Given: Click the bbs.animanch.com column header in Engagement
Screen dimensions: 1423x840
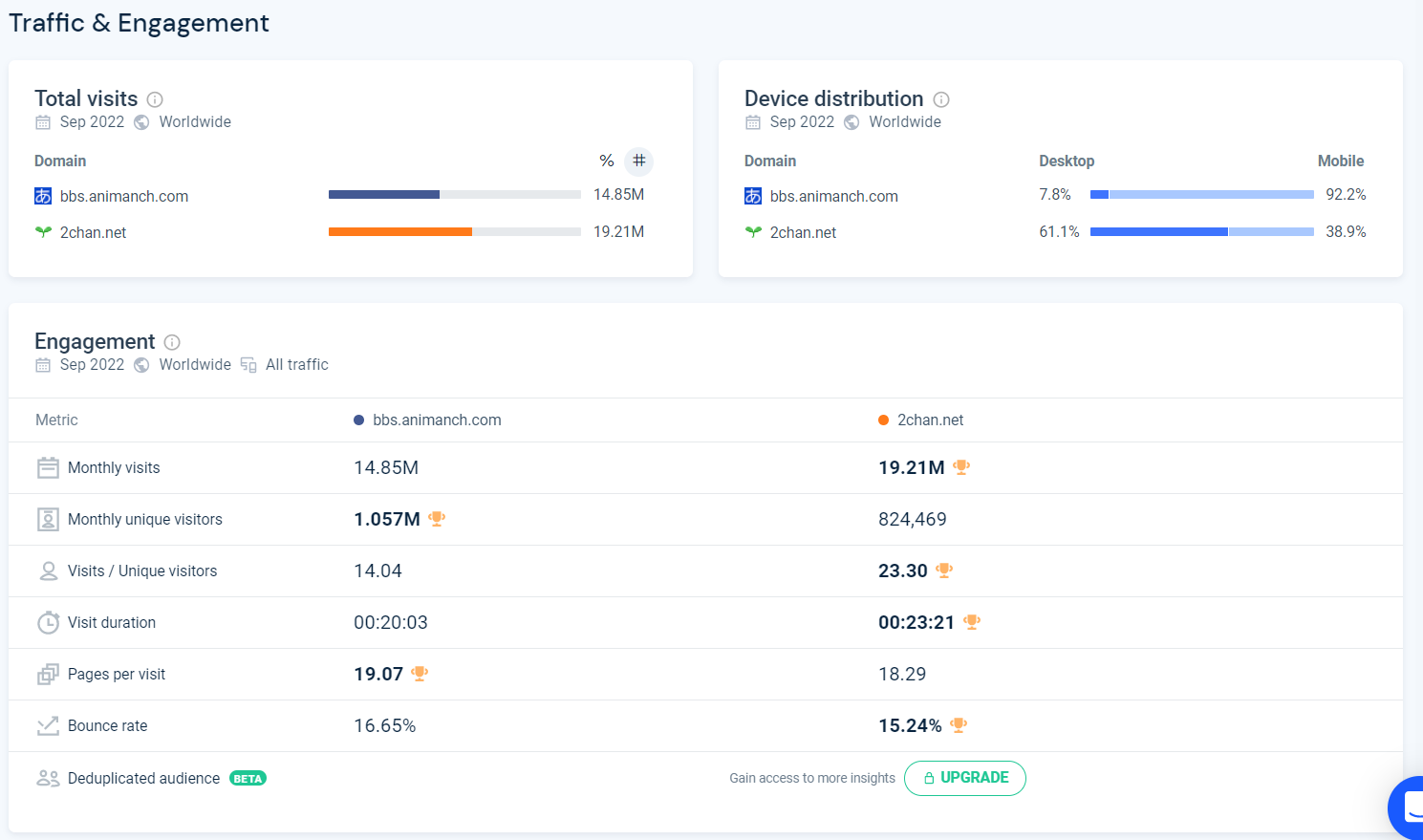Looking at the screenshot, I should point(436,420).
